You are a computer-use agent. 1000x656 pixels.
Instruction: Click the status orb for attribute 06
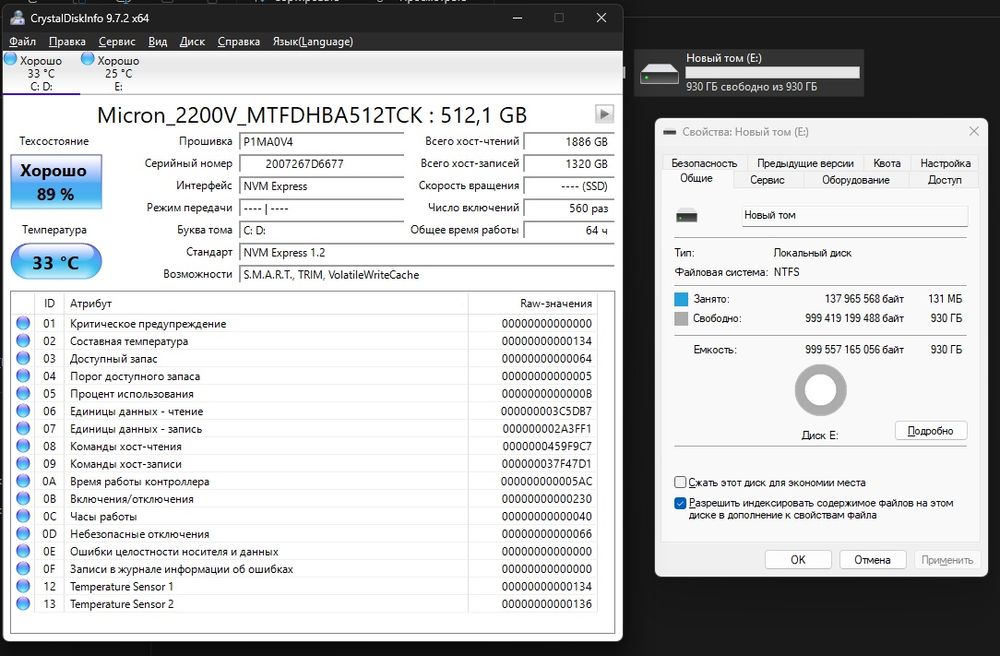[x=23, y=411]
